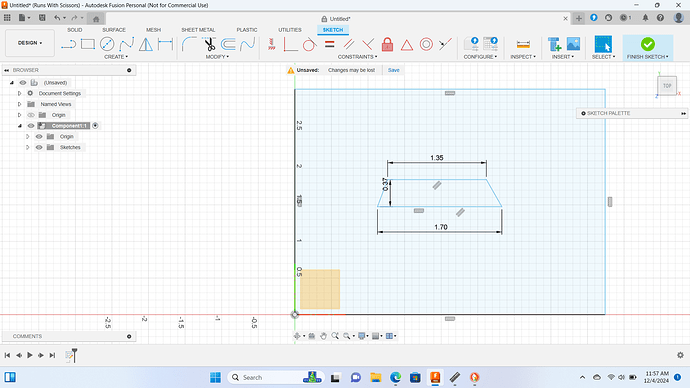Expand the Named Views node
This screenshot has height=388, width=690.
coord(19,104)
